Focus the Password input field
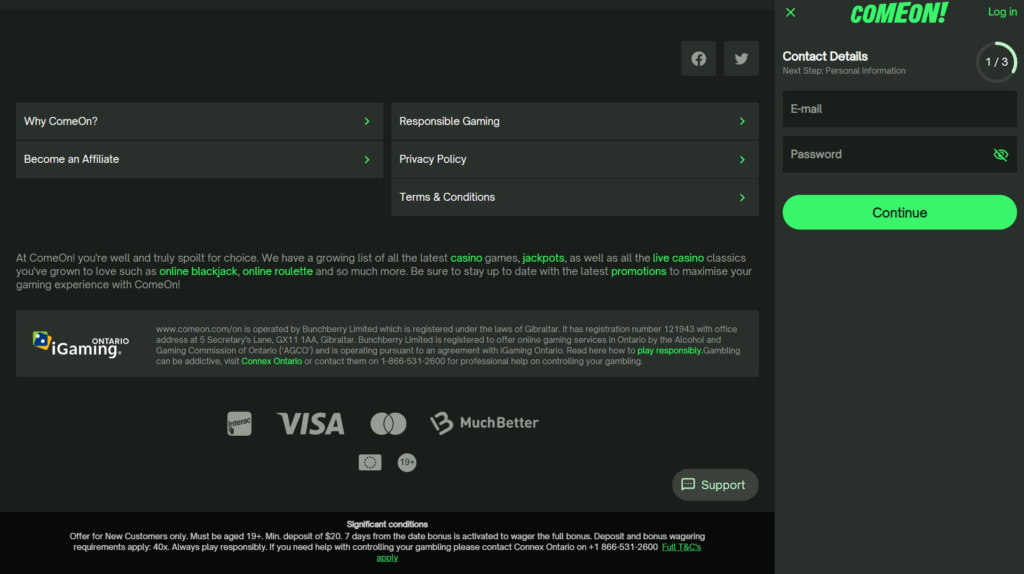 click(x=899, y=155)
